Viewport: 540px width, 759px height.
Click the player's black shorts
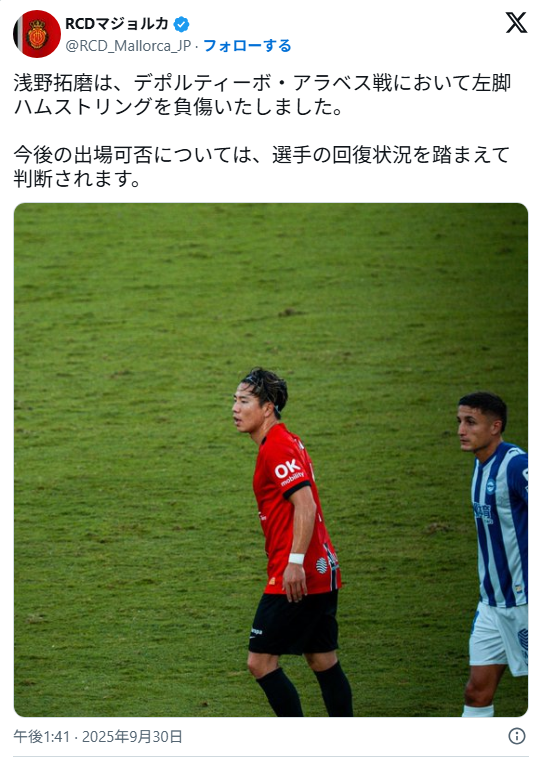(294, 623)
